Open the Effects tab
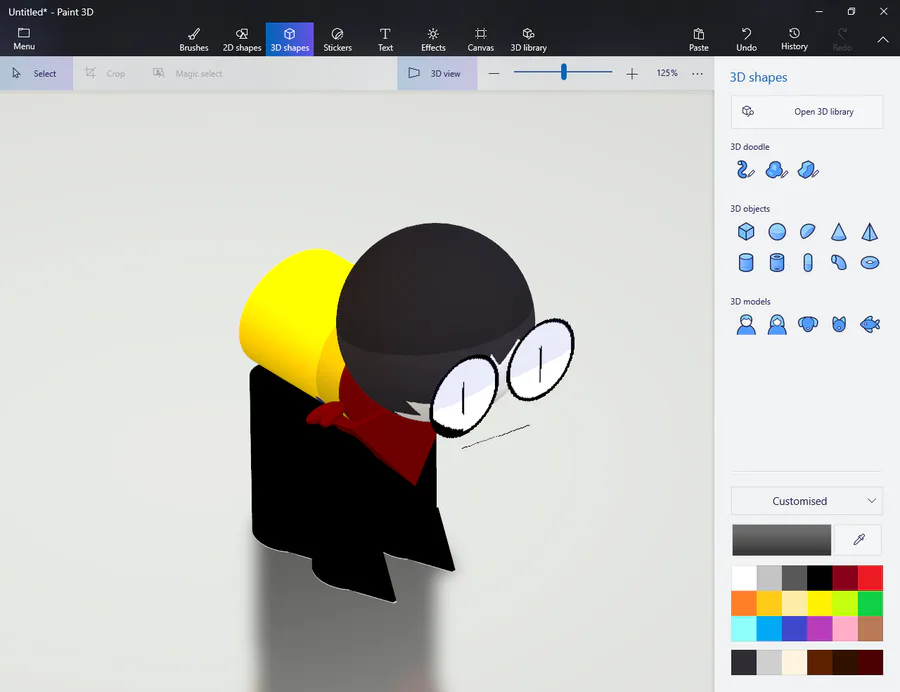The width and height of the screenshot is (900, 692). pyautogui.click(x=433, y=40)
